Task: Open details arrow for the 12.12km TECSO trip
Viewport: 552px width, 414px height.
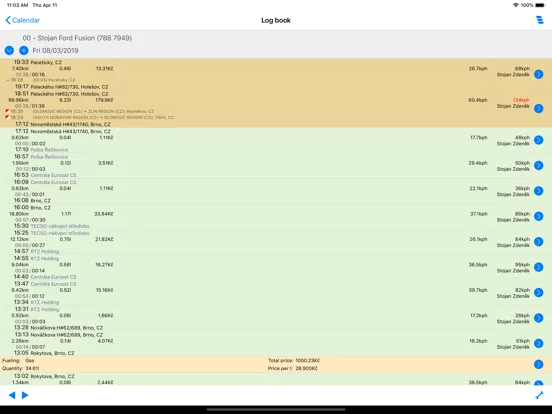Action: coord(539,242)
